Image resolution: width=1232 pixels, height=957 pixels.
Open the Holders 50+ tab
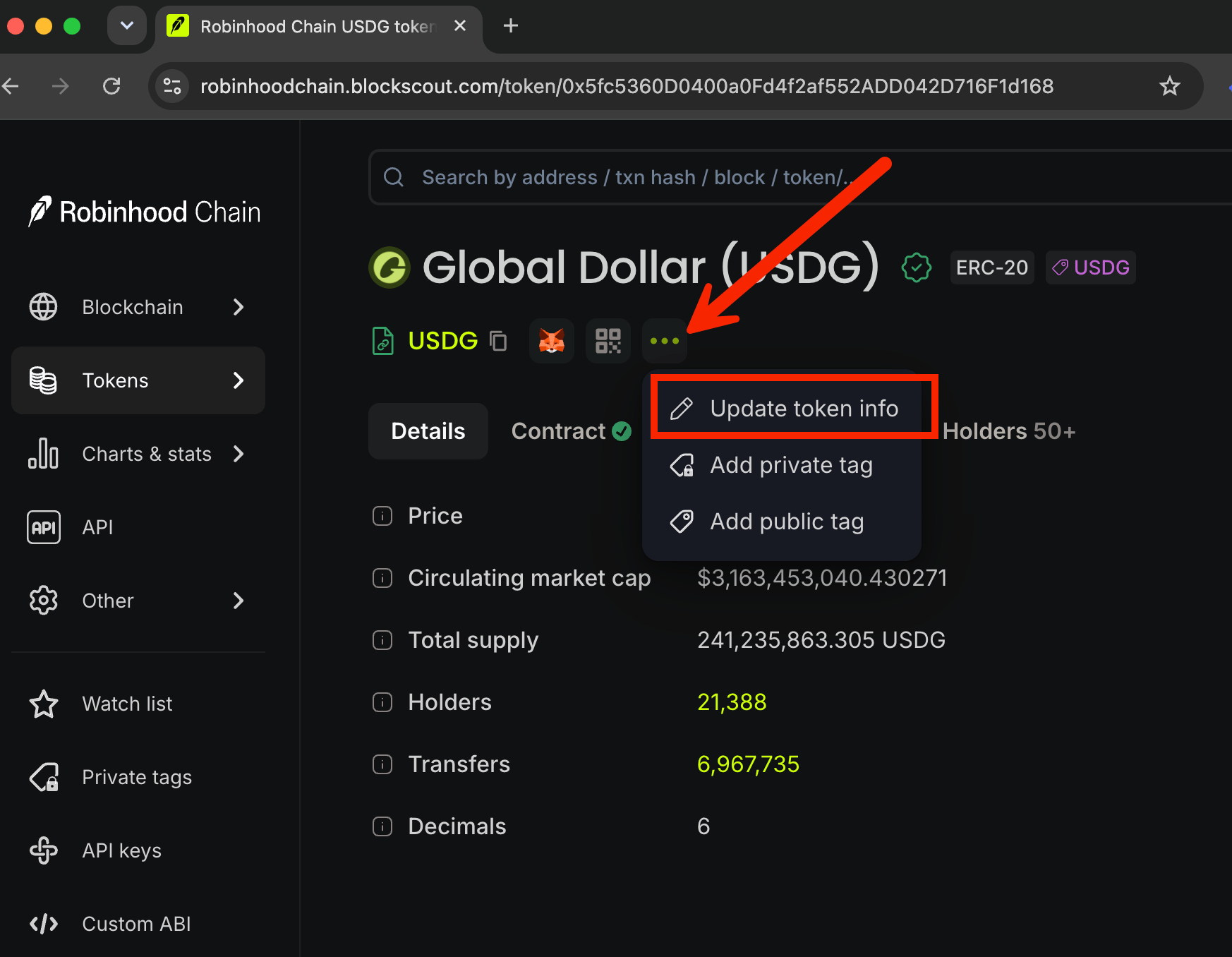1009,431
